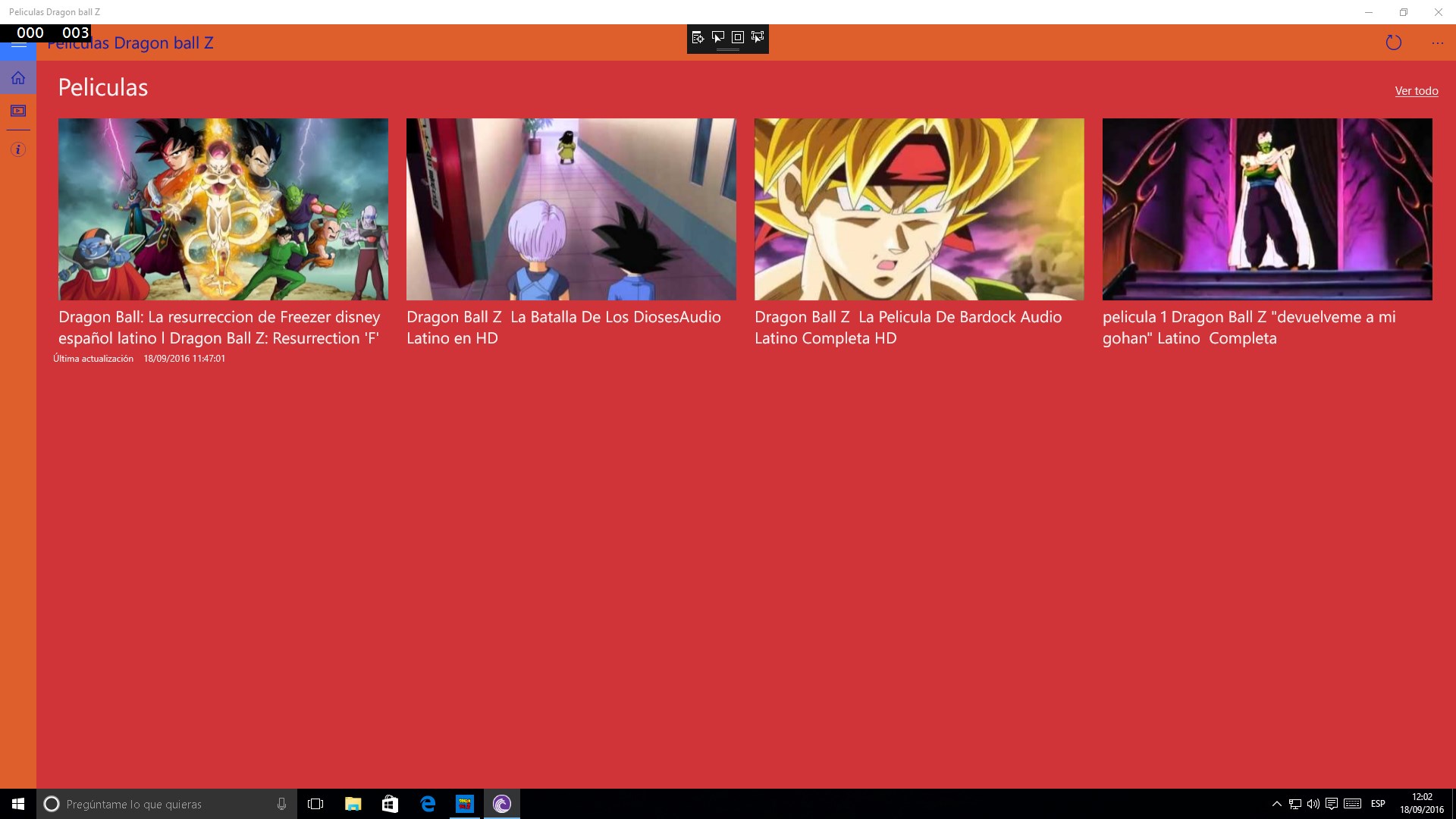Open the About info icon in sidebar
Viewport: 1456px width, 819px height.
(x=18, y=149)
